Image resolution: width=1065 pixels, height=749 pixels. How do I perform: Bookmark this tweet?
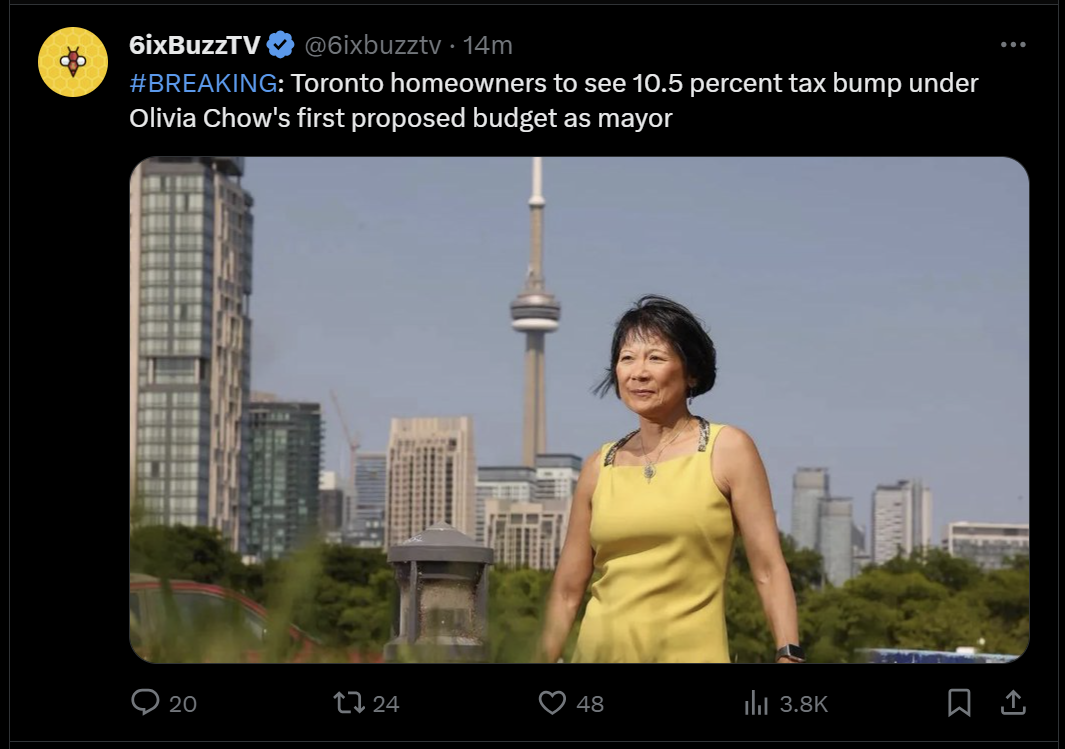click(x=959, y=703)
